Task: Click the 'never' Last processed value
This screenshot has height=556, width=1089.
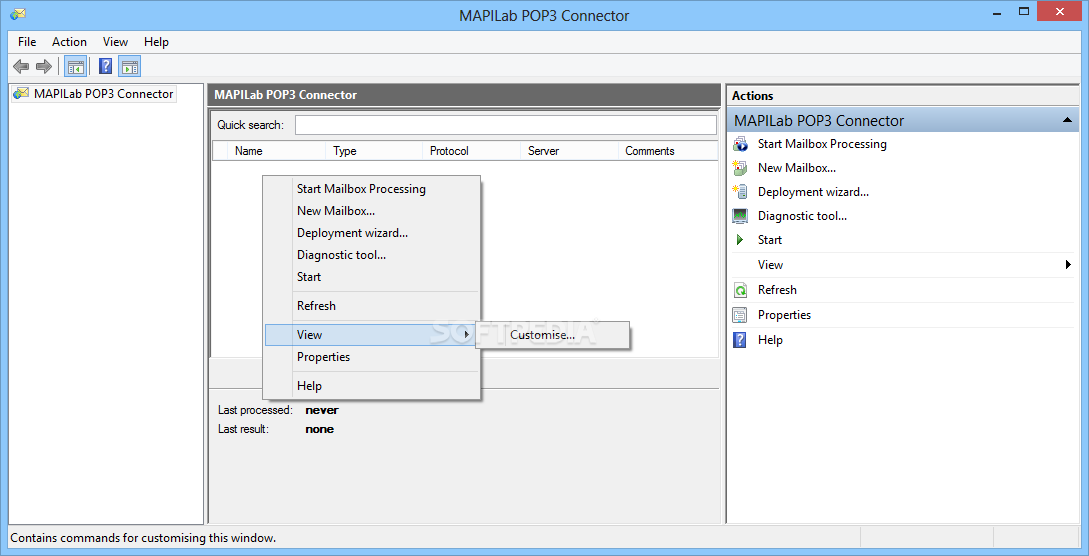Action: pos(322,410)
